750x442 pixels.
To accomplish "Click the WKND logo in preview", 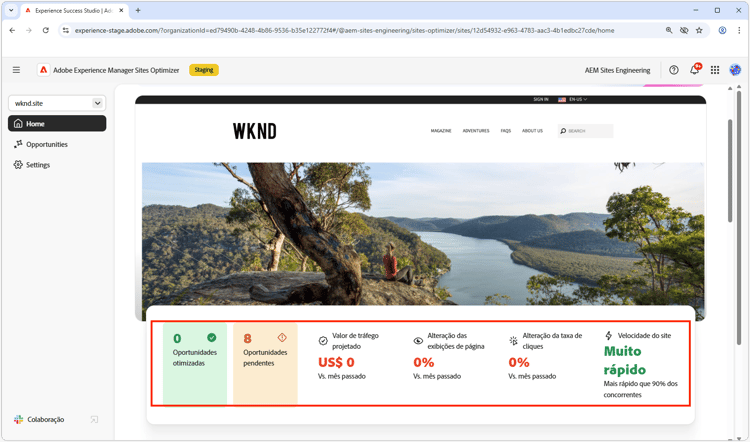I will point(254,131).
